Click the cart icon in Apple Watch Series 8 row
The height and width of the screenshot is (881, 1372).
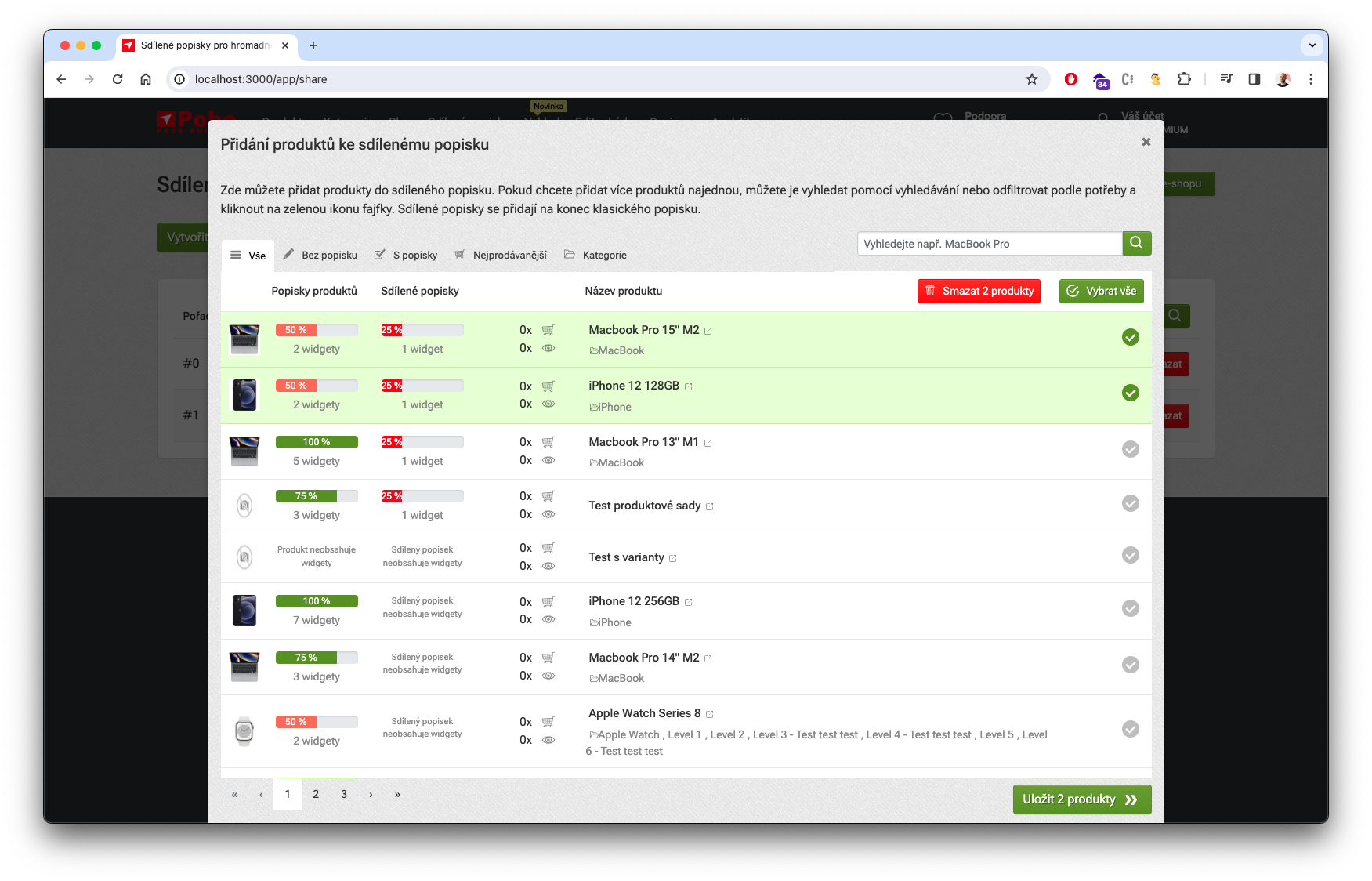pos(548,722)
